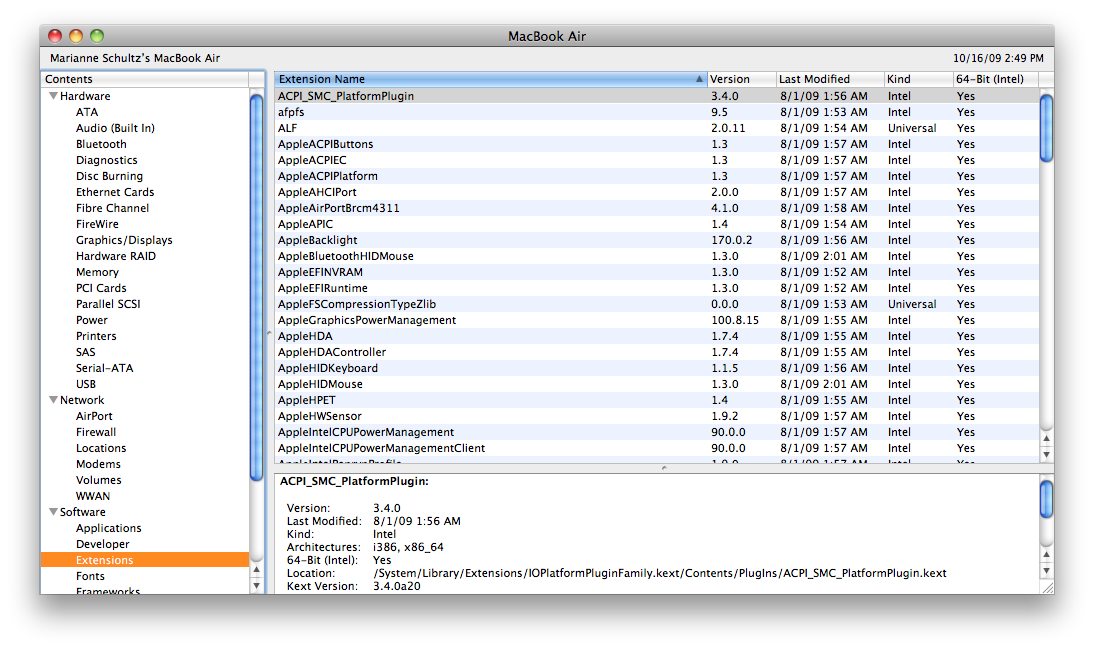Sort by Last Modified column header
The height and width of the screenshot is (649, 1094).
click(830, 80)
